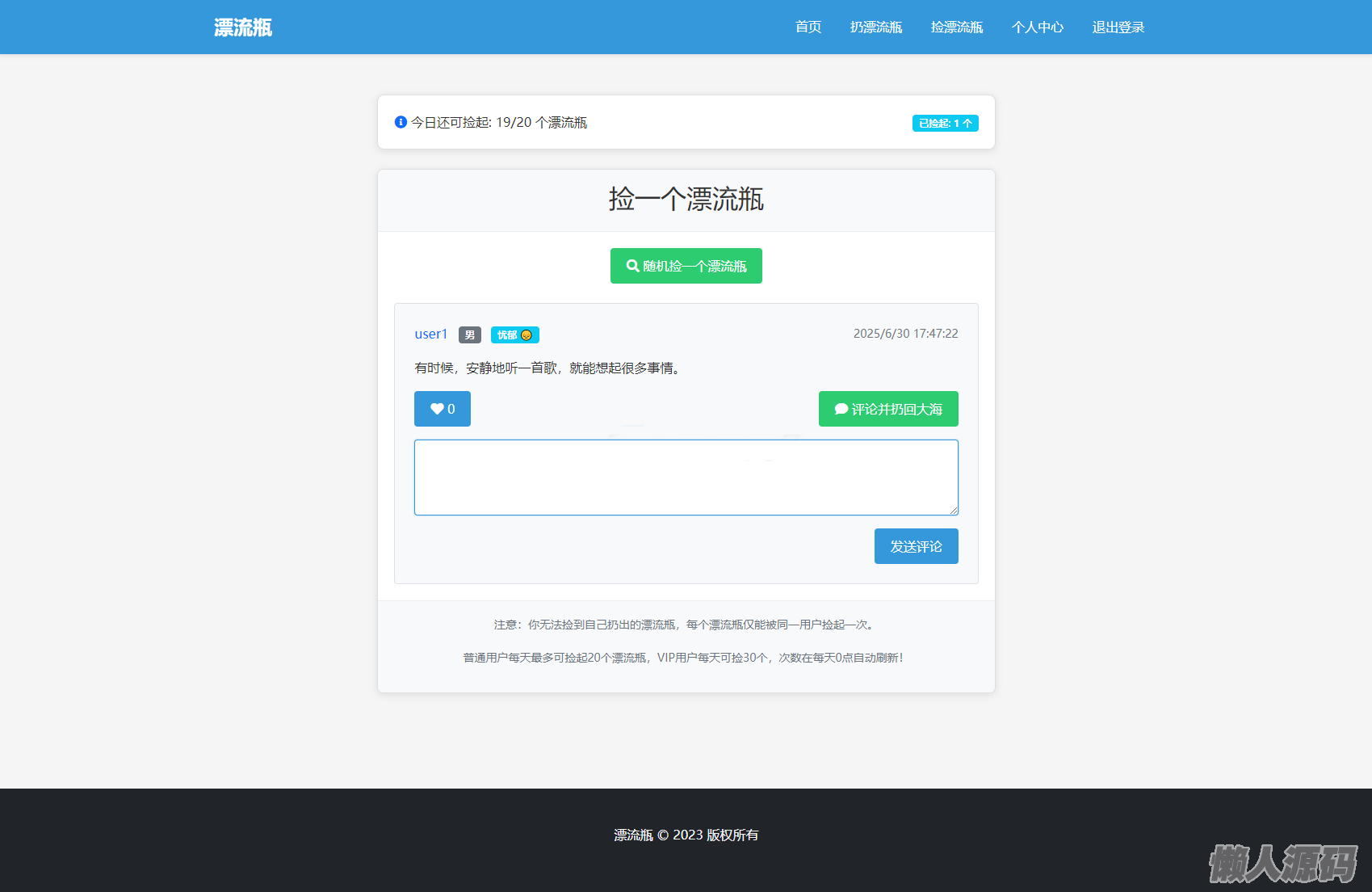
Task: Click the speech bubble icon on 评论并扔回大海
Action: tap(841, 409)
